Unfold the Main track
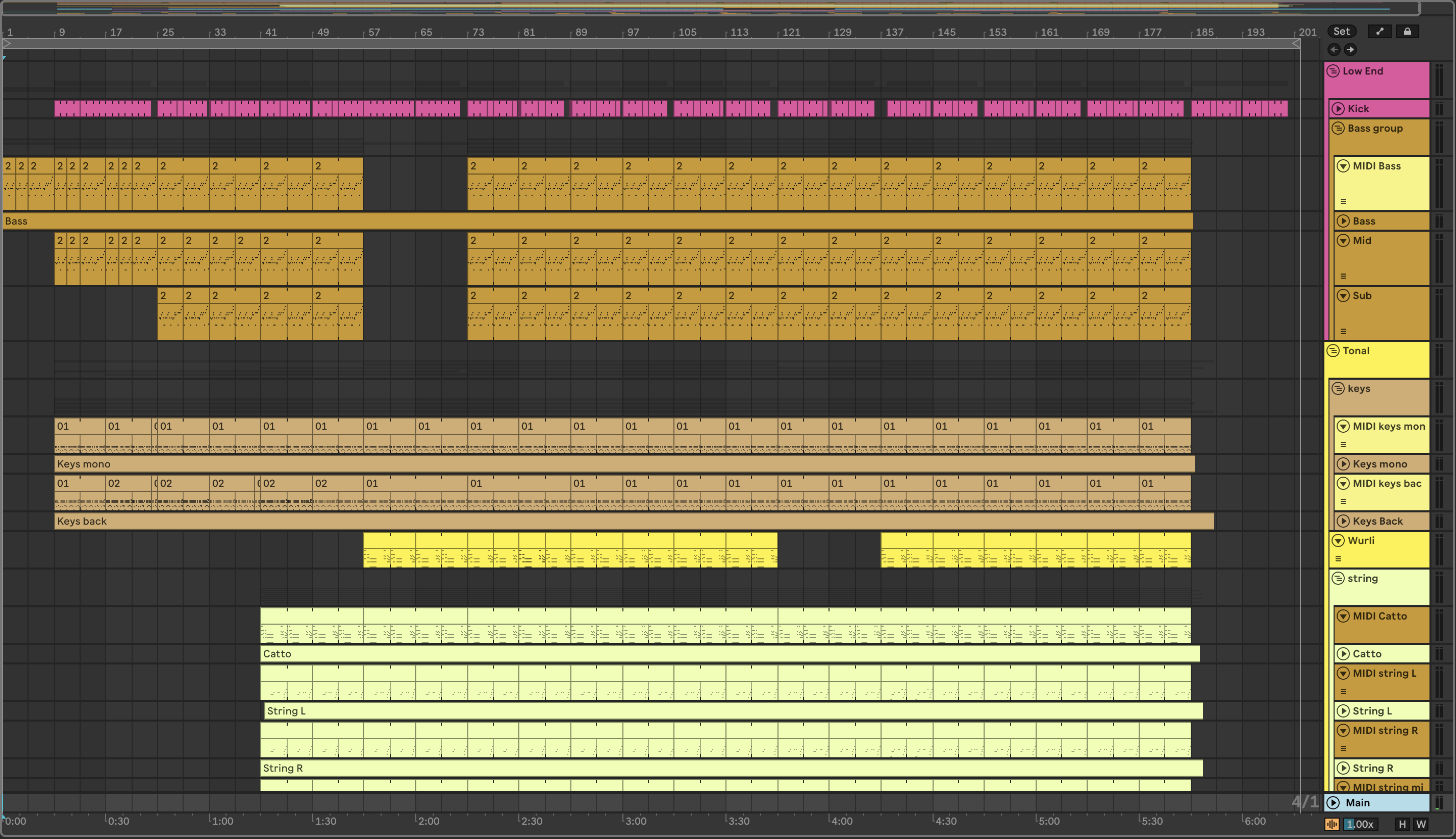This screenshot has width=1456, height=839. click(x=1334, y=803)
